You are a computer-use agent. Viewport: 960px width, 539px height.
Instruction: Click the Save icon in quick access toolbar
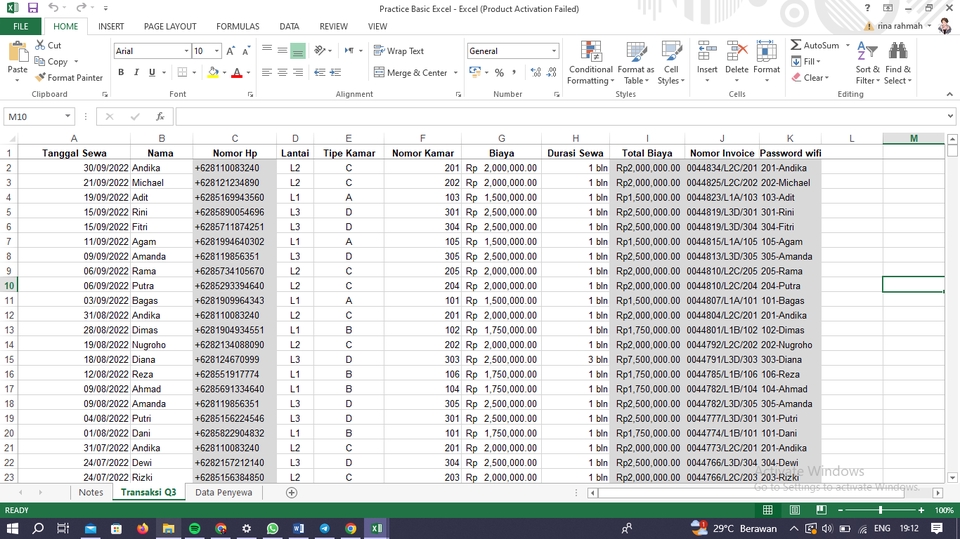(x=32, y=8)
